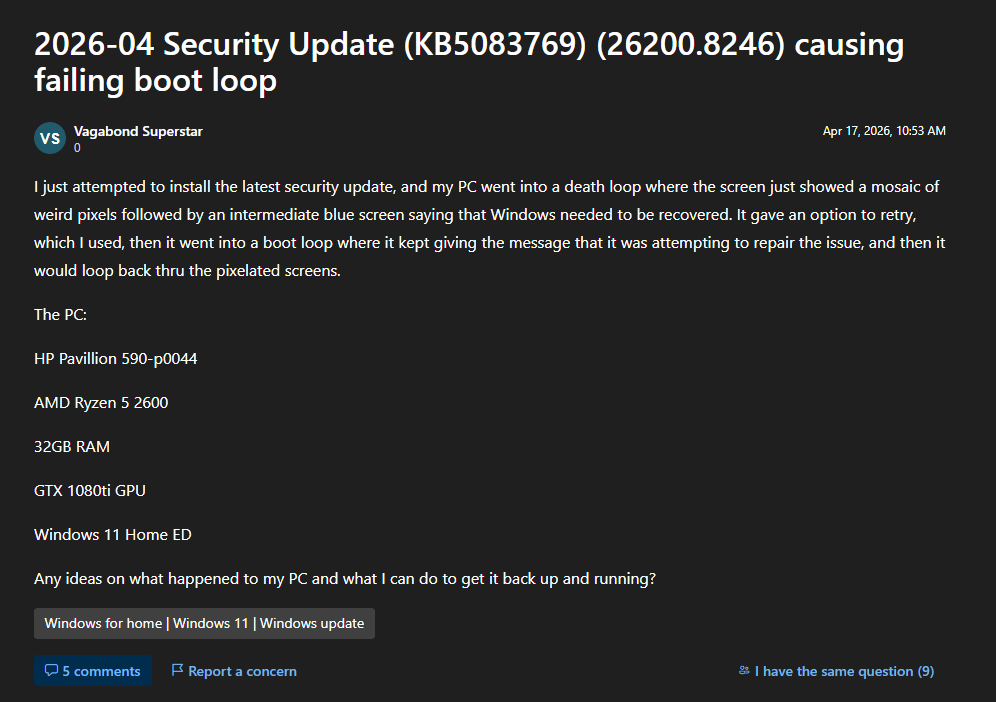Click the VS user avatar icon
996x702 pixels.
[50, 138]
